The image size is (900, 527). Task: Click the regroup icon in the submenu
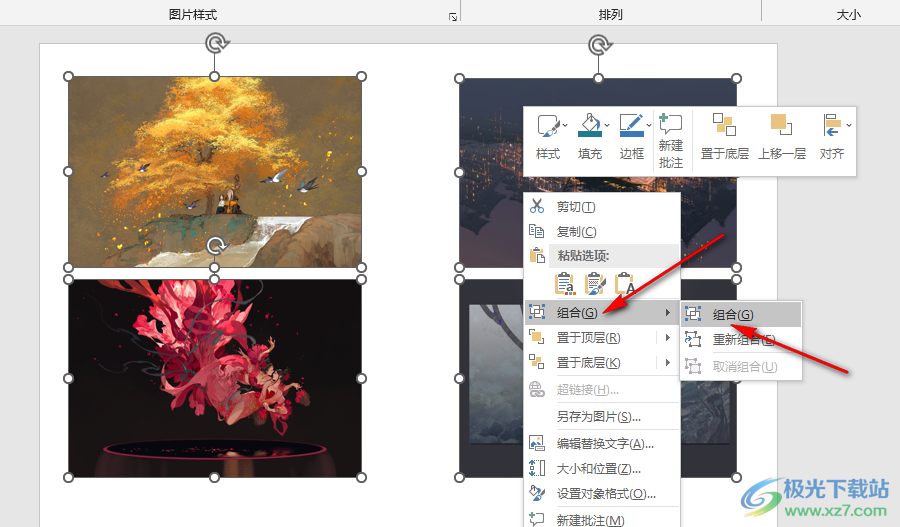693,339
